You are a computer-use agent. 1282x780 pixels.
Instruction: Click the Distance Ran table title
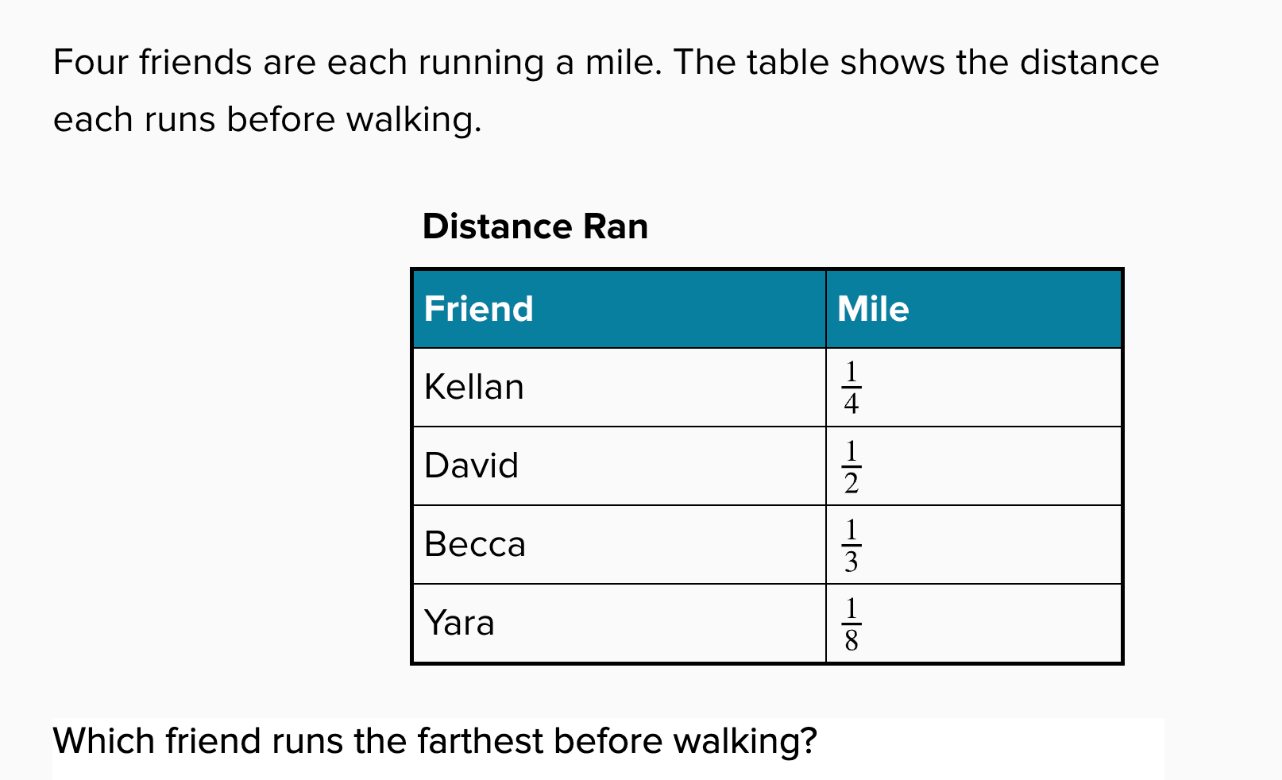(535, 226)
